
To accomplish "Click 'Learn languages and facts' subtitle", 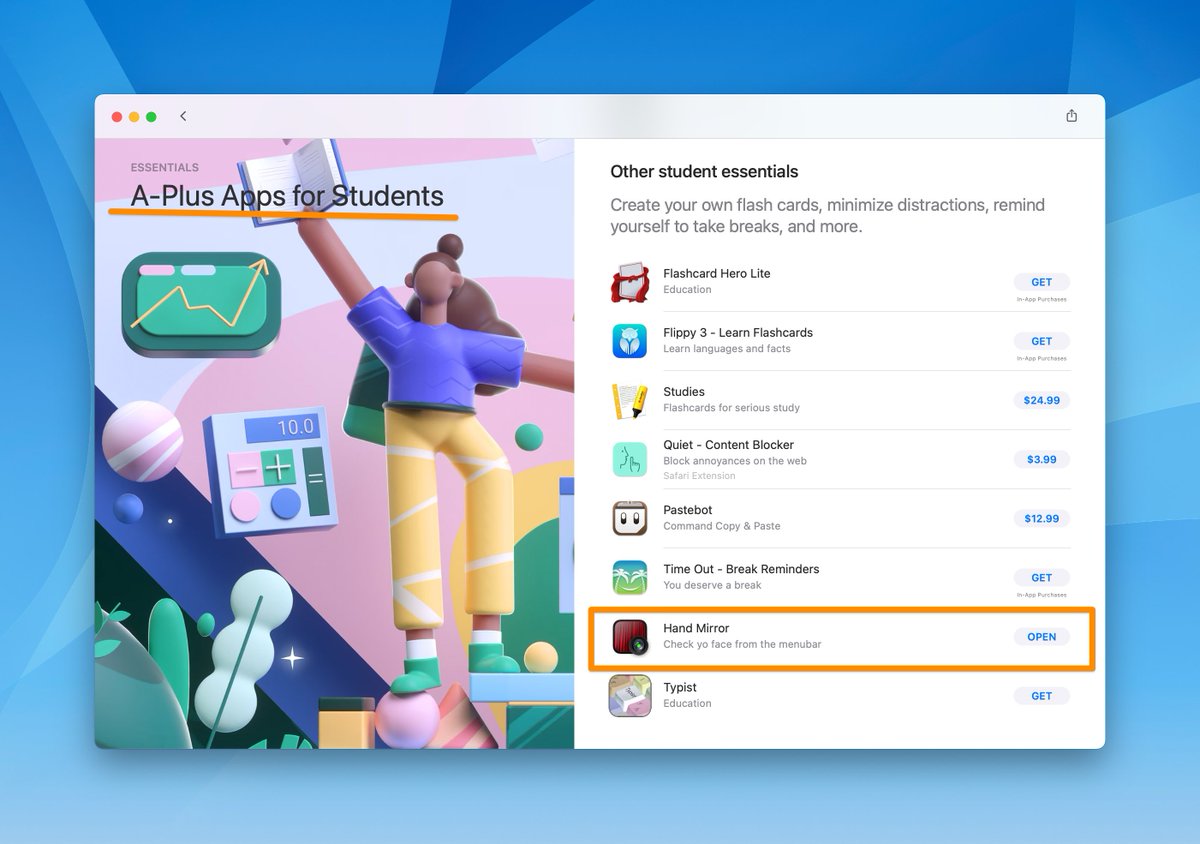I will (x=727, y=349).
